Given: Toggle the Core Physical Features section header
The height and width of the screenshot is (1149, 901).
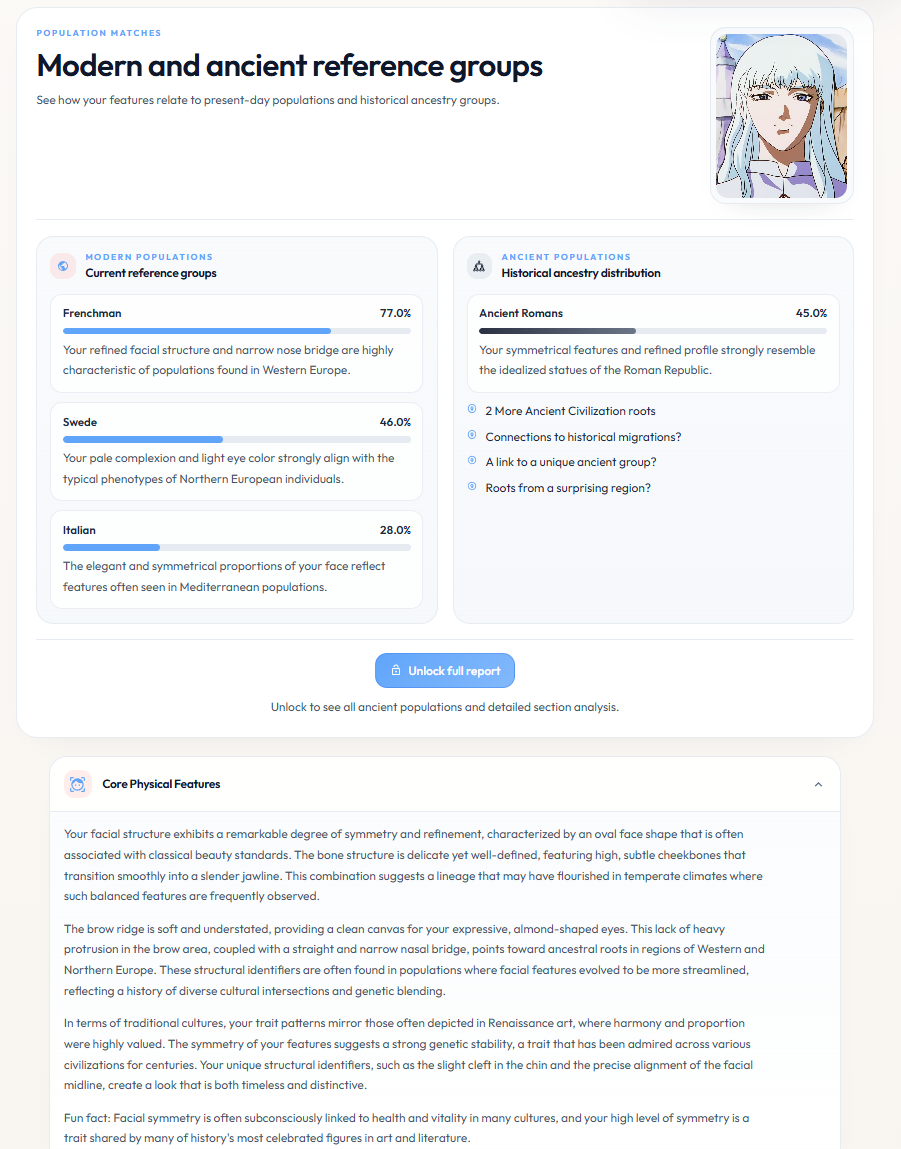Looking at the screenshot, I should (x=445, y=784).
